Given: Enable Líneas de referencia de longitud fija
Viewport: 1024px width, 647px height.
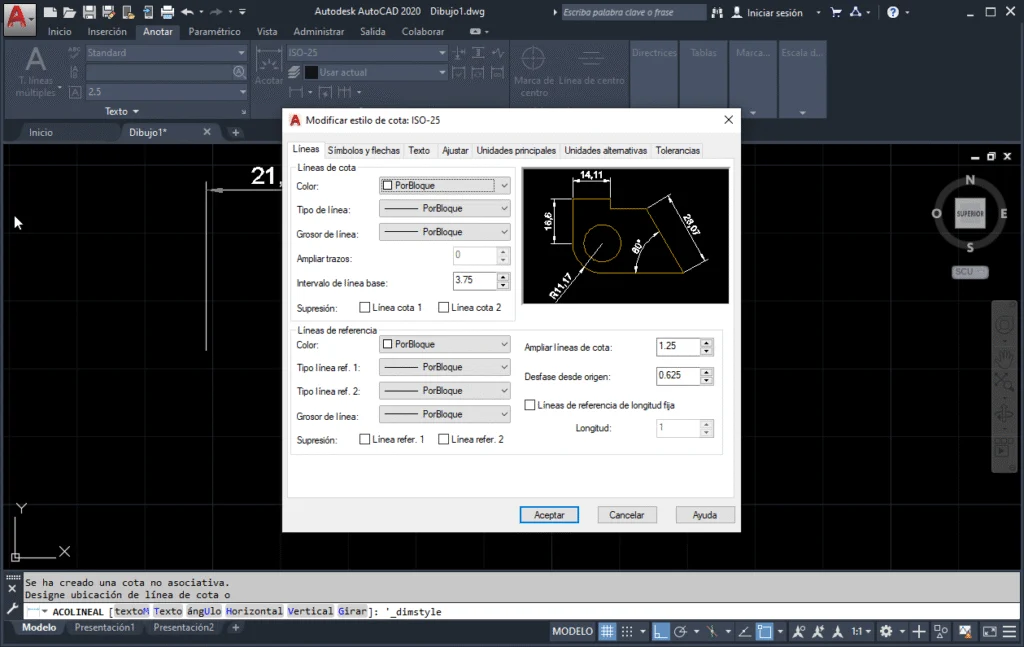Looking at the screenshot, I should coord(529,403).
